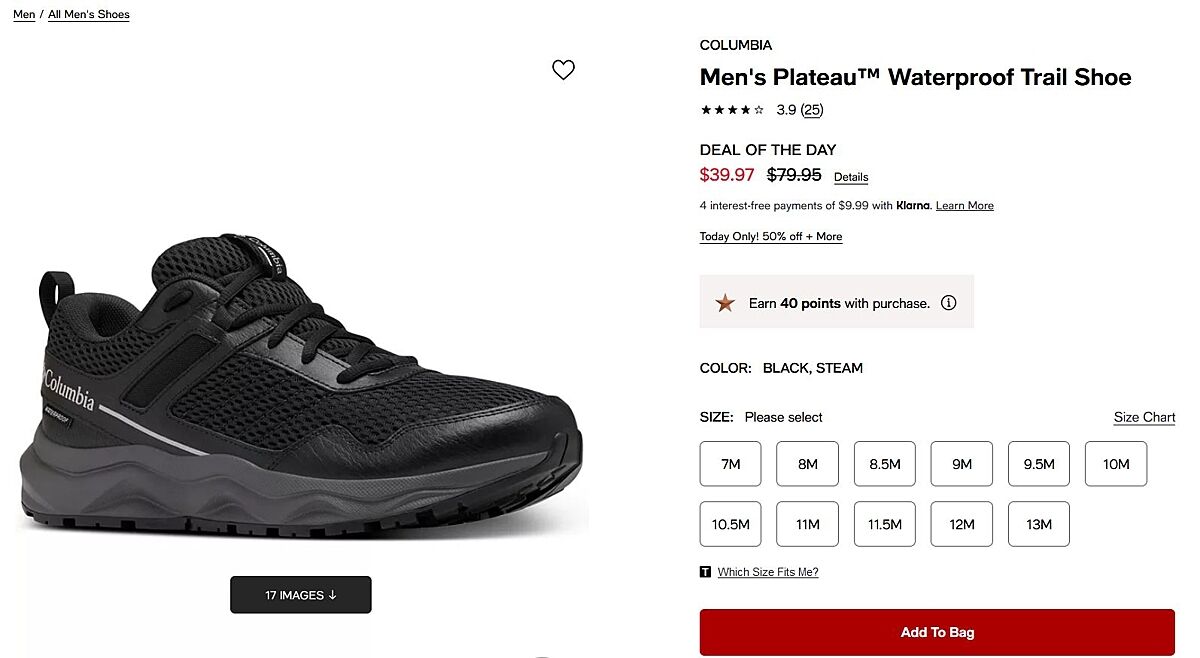Go to Men breadcrumb
This screenshot has height=658, width=1200.
24,15
